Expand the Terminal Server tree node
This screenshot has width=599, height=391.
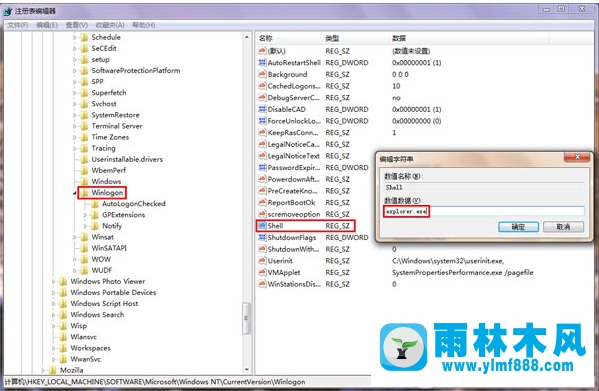(75, 126)
